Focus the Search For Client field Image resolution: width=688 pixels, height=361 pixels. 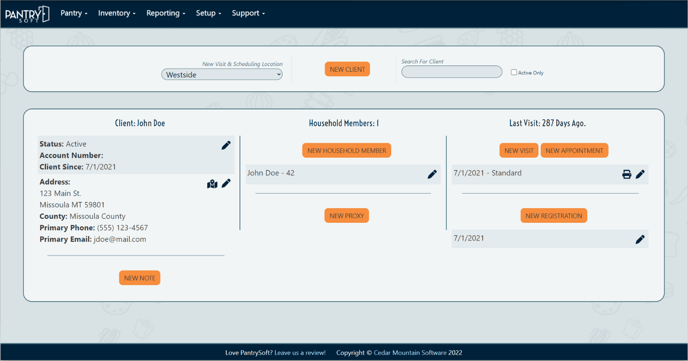tap(452, 71)
